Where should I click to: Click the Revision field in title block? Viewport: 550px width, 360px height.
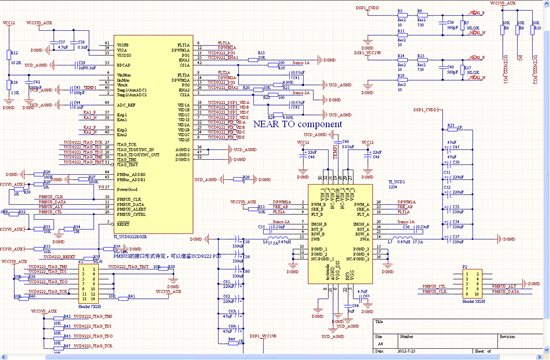521,340
